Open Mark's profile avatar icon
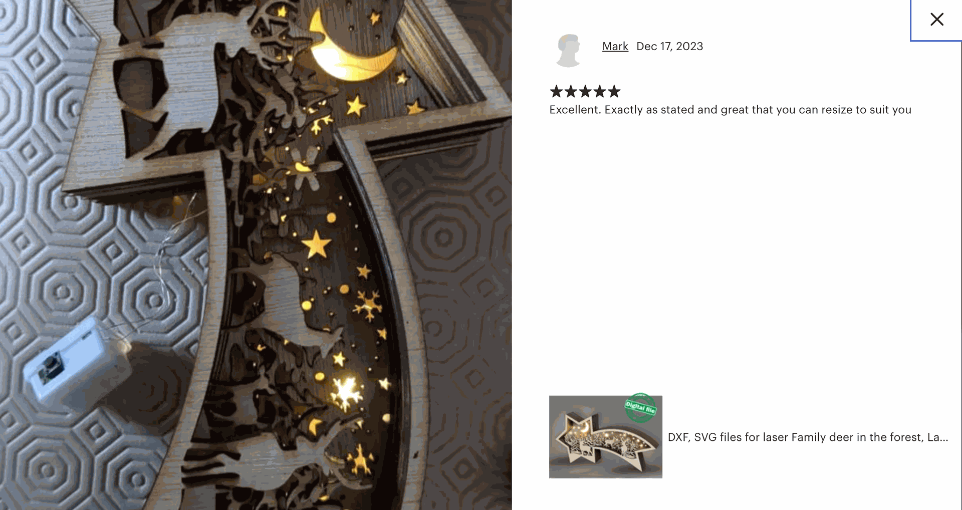The width and height of the screenshot is (962, 510). pyautogui.click(x=568, y=50)
